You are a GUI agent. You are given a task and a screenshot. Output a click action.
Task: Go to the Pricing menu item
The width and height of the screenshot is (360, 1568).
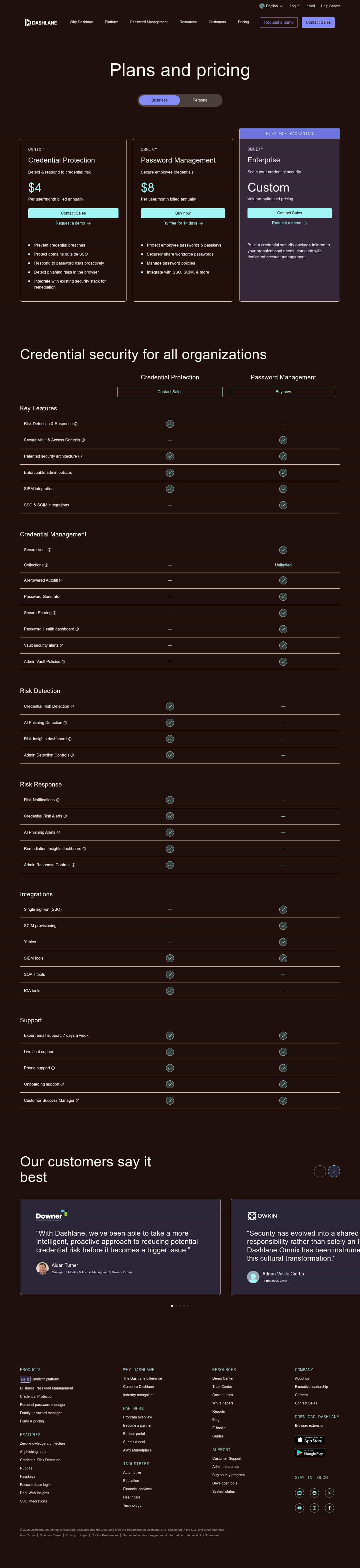point(243,22)
